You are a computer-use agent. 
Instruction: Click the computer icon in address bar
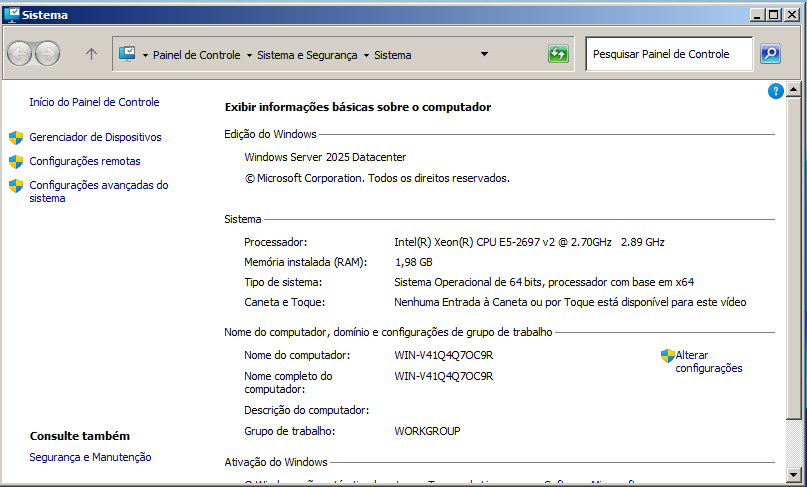[127, 54]
